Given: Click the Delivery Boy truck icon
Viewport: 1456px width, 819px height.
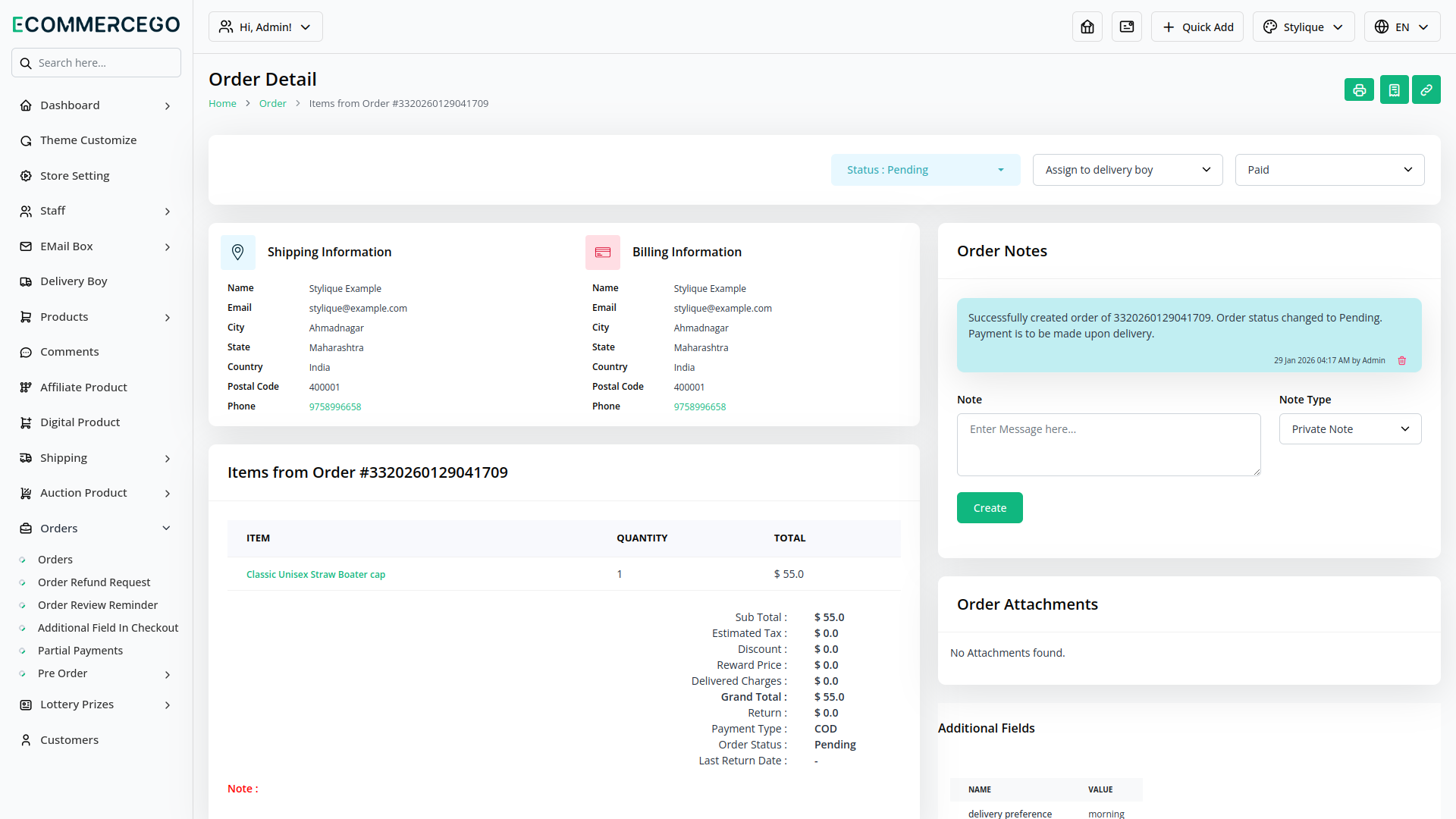Looking at the screenshot, I should [x=26, y=281].
